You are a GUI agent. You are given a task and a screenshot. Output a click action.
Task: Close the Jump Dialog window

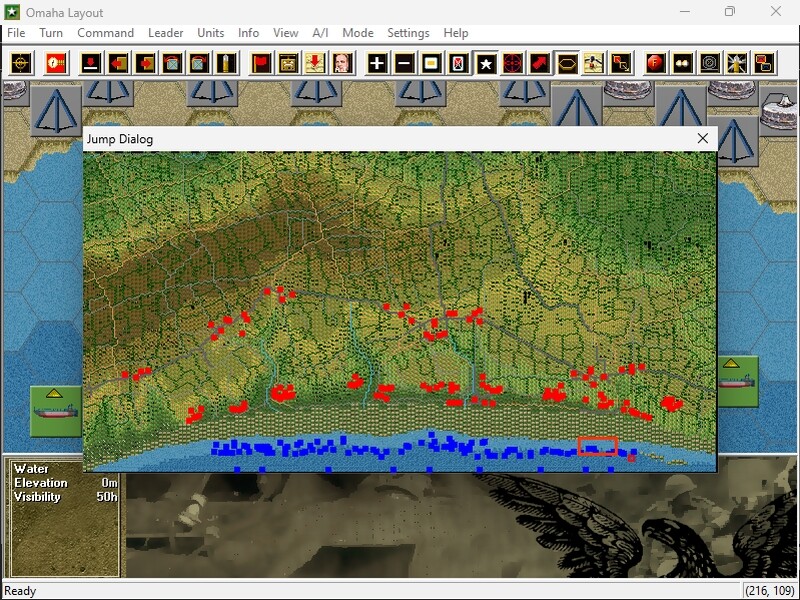pyautogui.click(x=703, y=138)
